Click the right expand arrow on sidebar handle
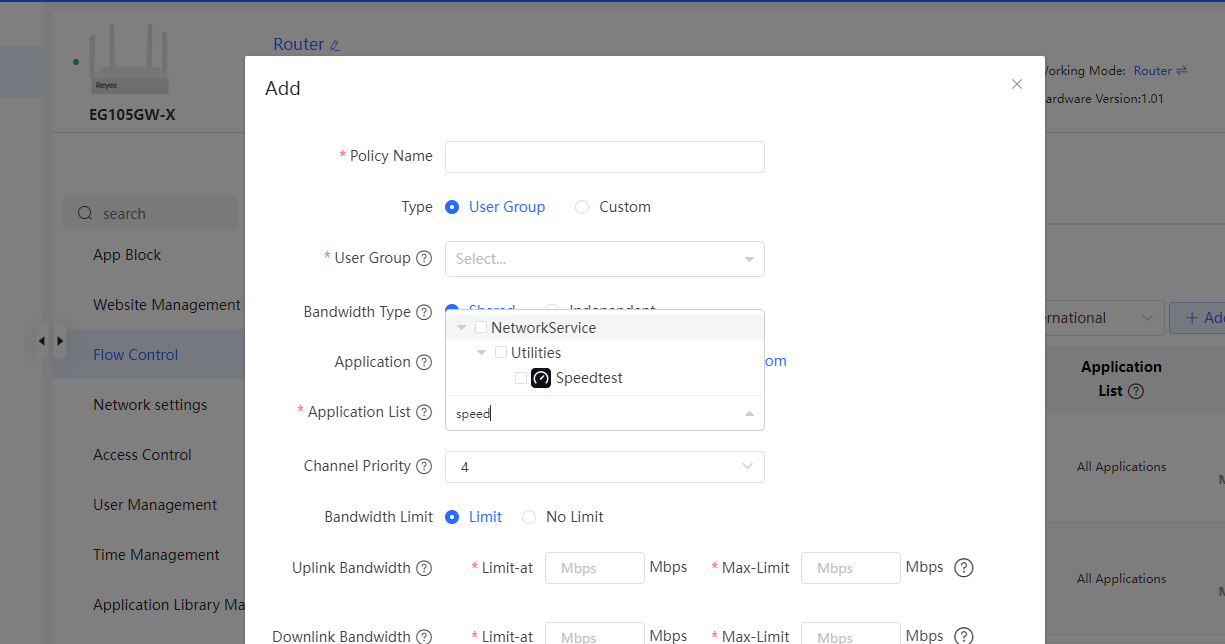 click(x=60, y=341)
